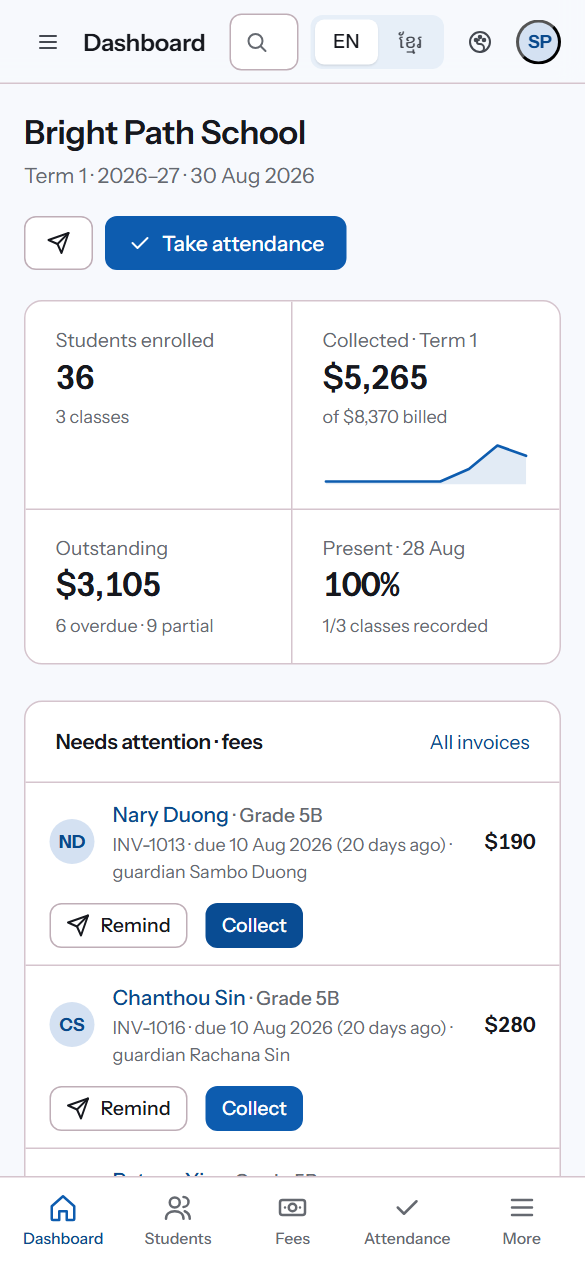585x1266 pixels.
Task: Click the '6 overdue · 9 partial' text
Action: pos(135,626)
